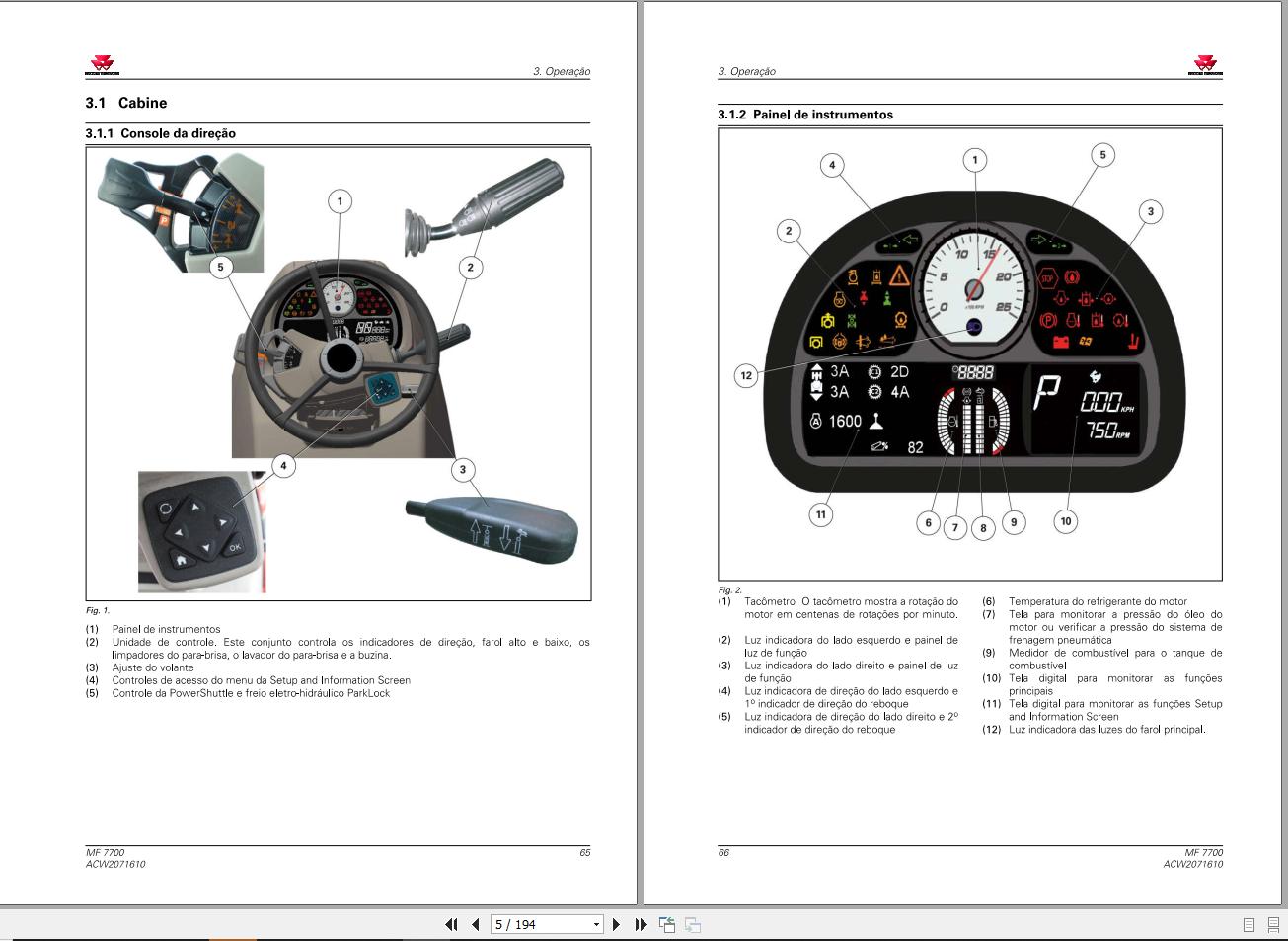Screen dimensions: 1288x941
Task: Click the menu keypad image labeled 4
Action: click(x=200, y=532)
